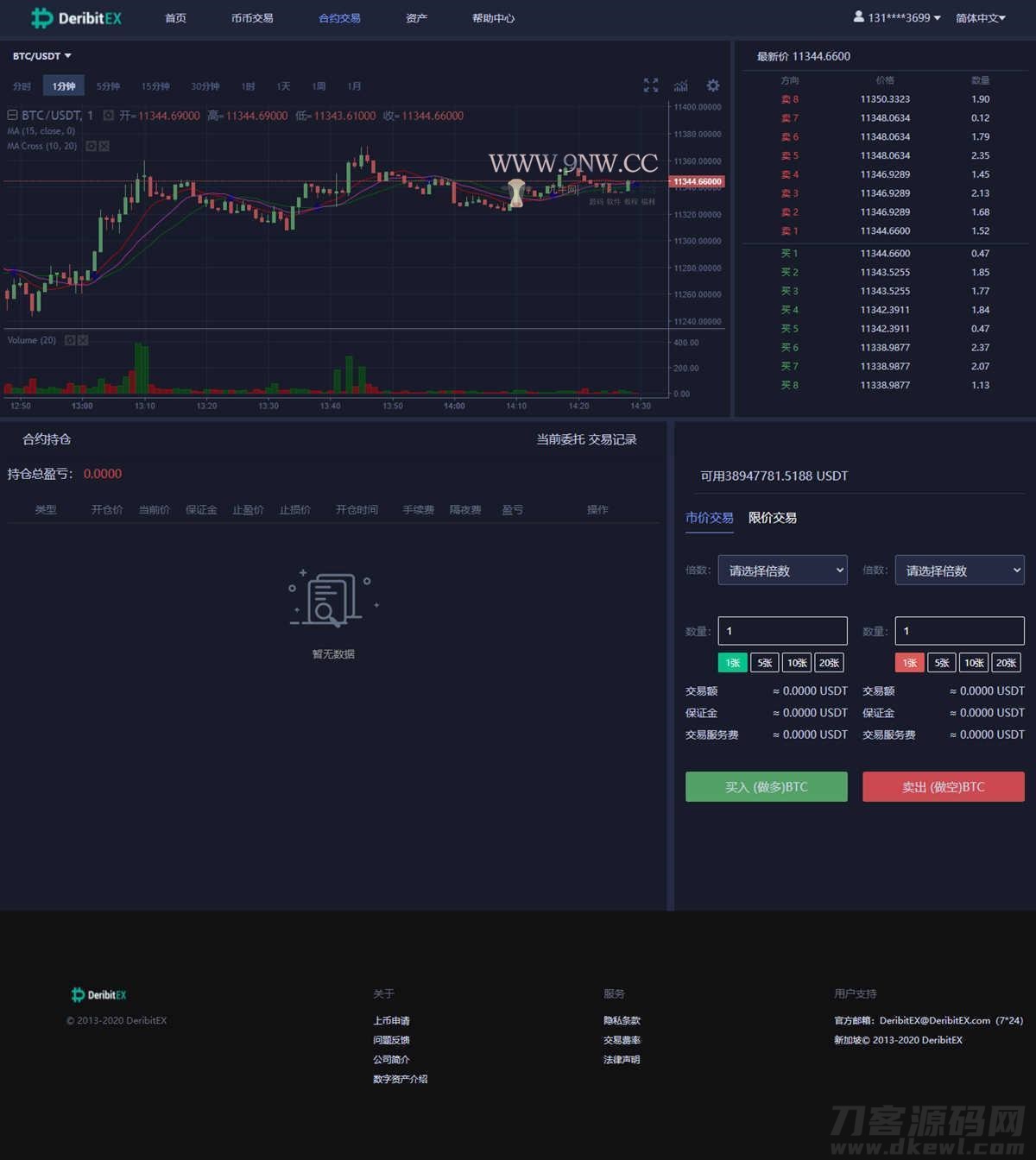Open the chart indicators icon
1036x1160 pixels.
[681, 85]
